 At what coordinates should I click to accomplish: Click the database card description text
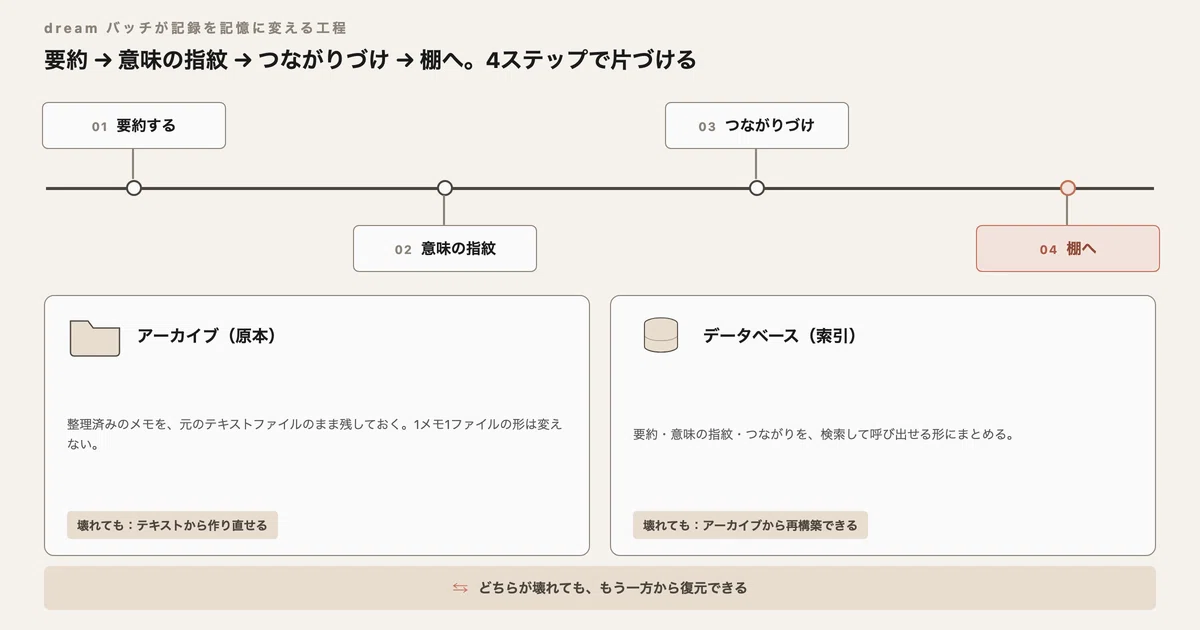824,435
